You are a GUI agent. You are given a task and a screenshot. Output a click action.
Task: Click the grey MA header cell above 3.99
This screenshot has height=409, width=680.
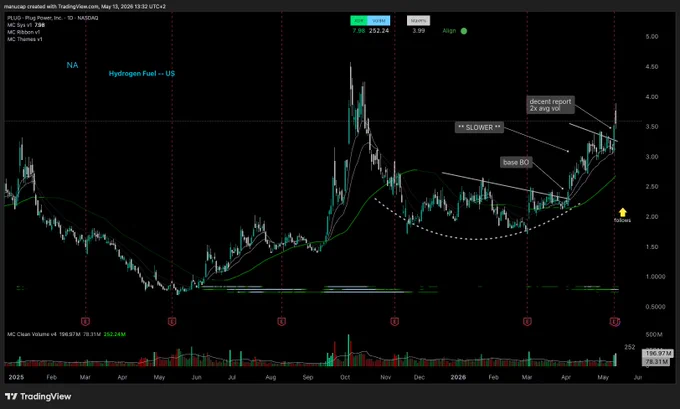click(x=418, y=20)
